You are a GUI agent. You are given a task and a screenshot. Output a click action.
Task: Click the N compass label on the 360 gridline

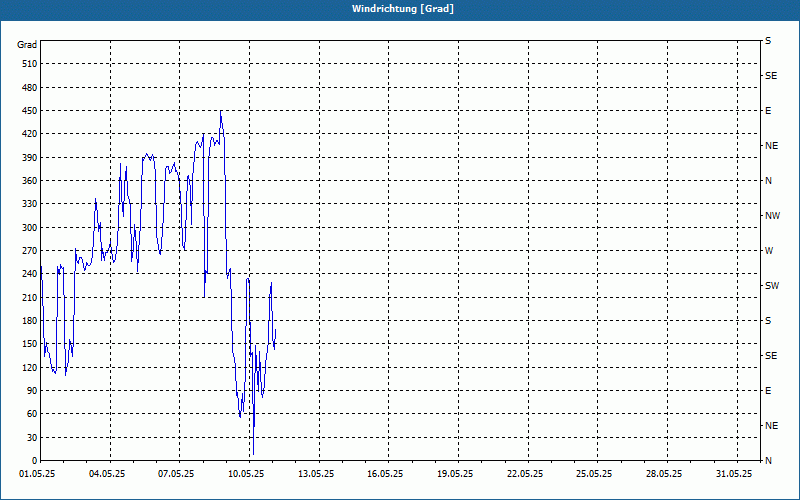(x=769, y=181)
